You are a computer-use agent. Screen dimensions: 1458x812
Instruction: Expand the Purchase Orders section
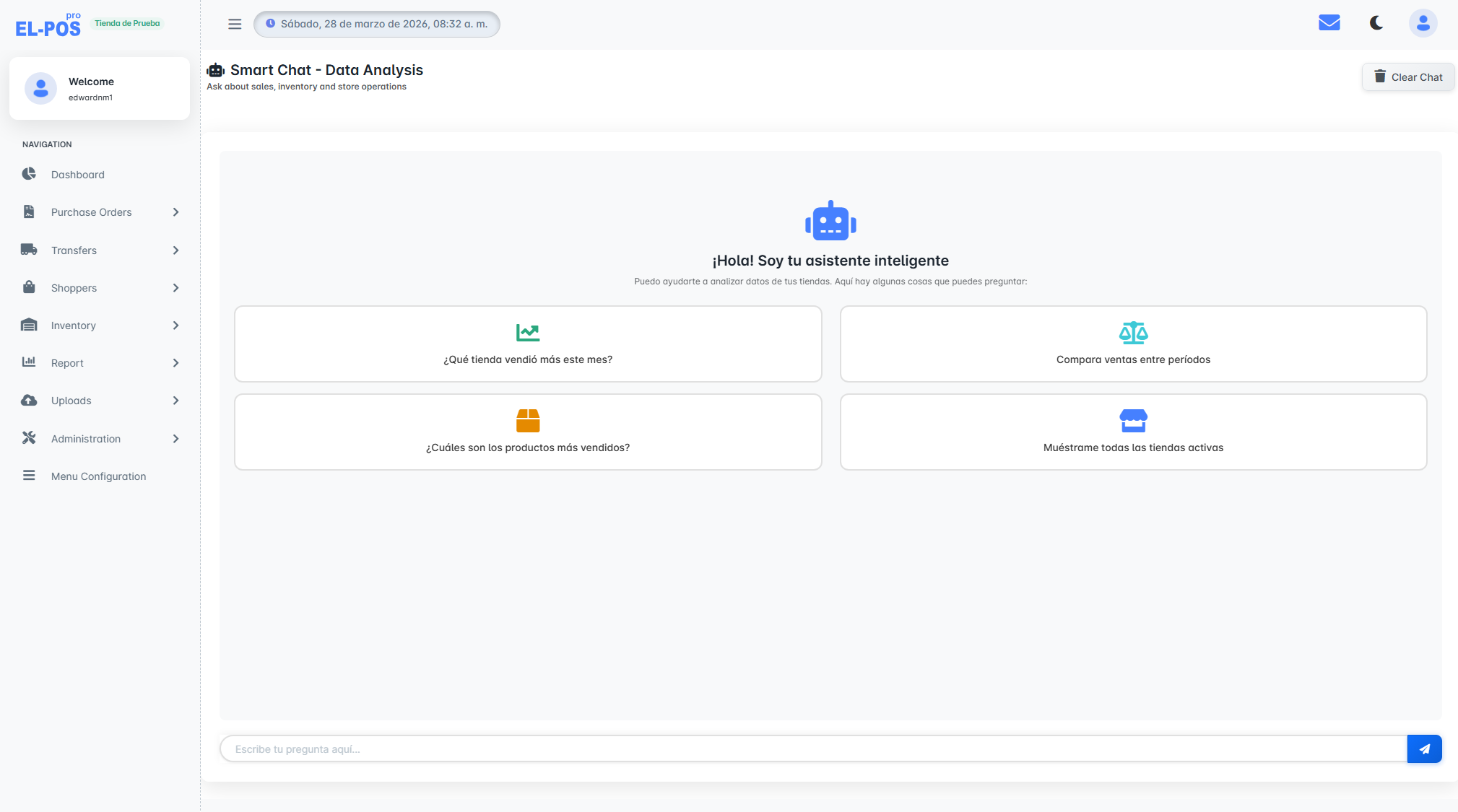point(91,211)
